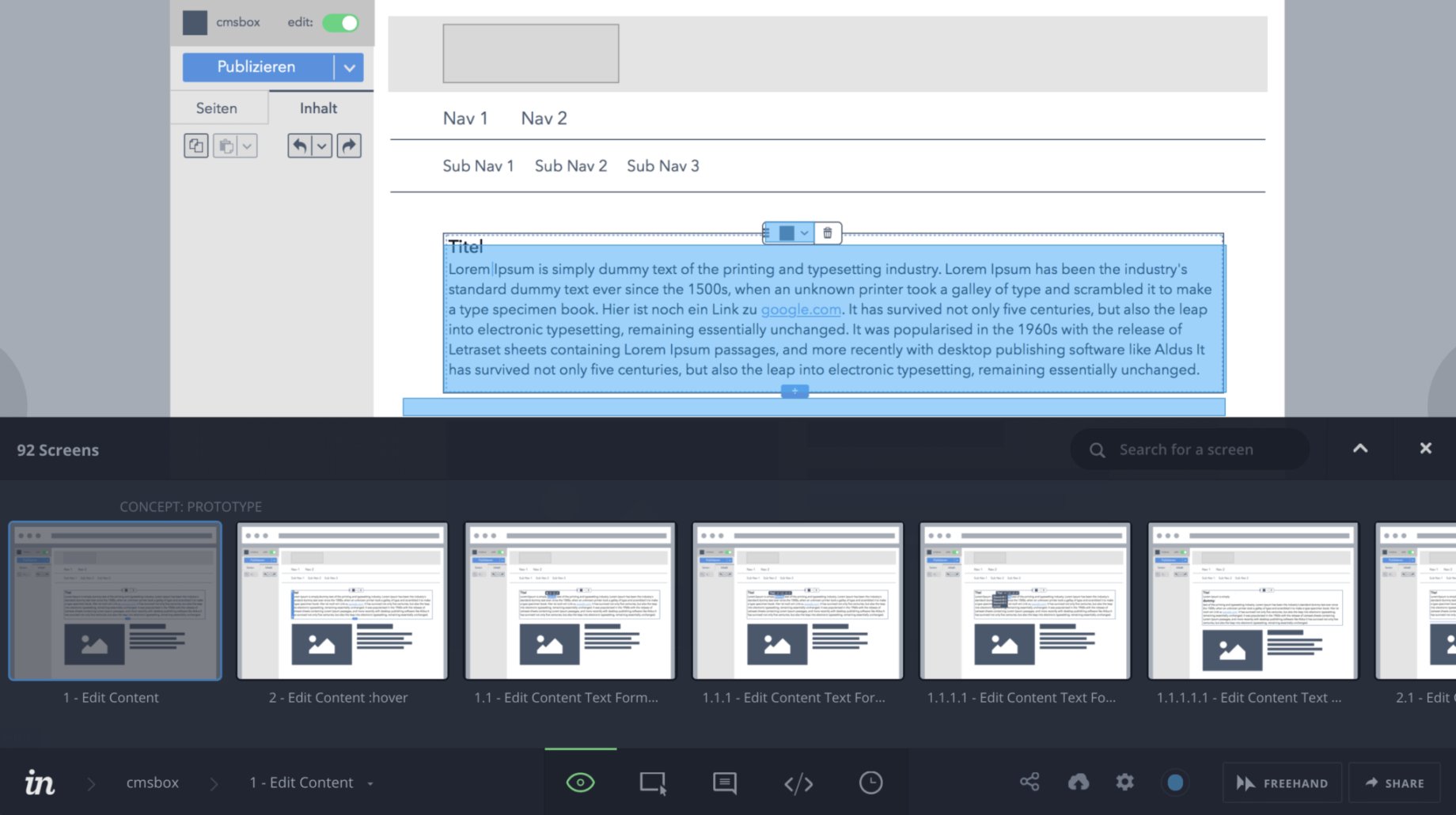
Task: Switch to the Seiten tab
Action: click(x=218, y=108)
